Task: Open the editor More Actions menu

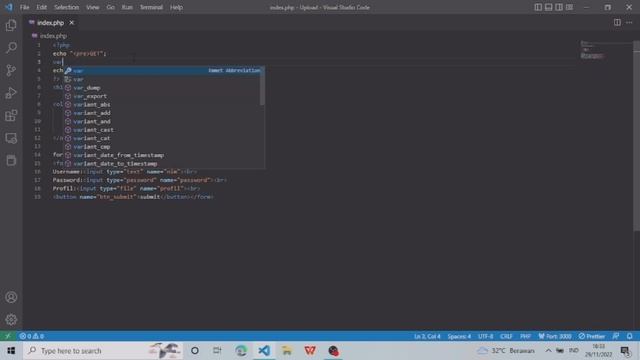Action: pos(629,22)
